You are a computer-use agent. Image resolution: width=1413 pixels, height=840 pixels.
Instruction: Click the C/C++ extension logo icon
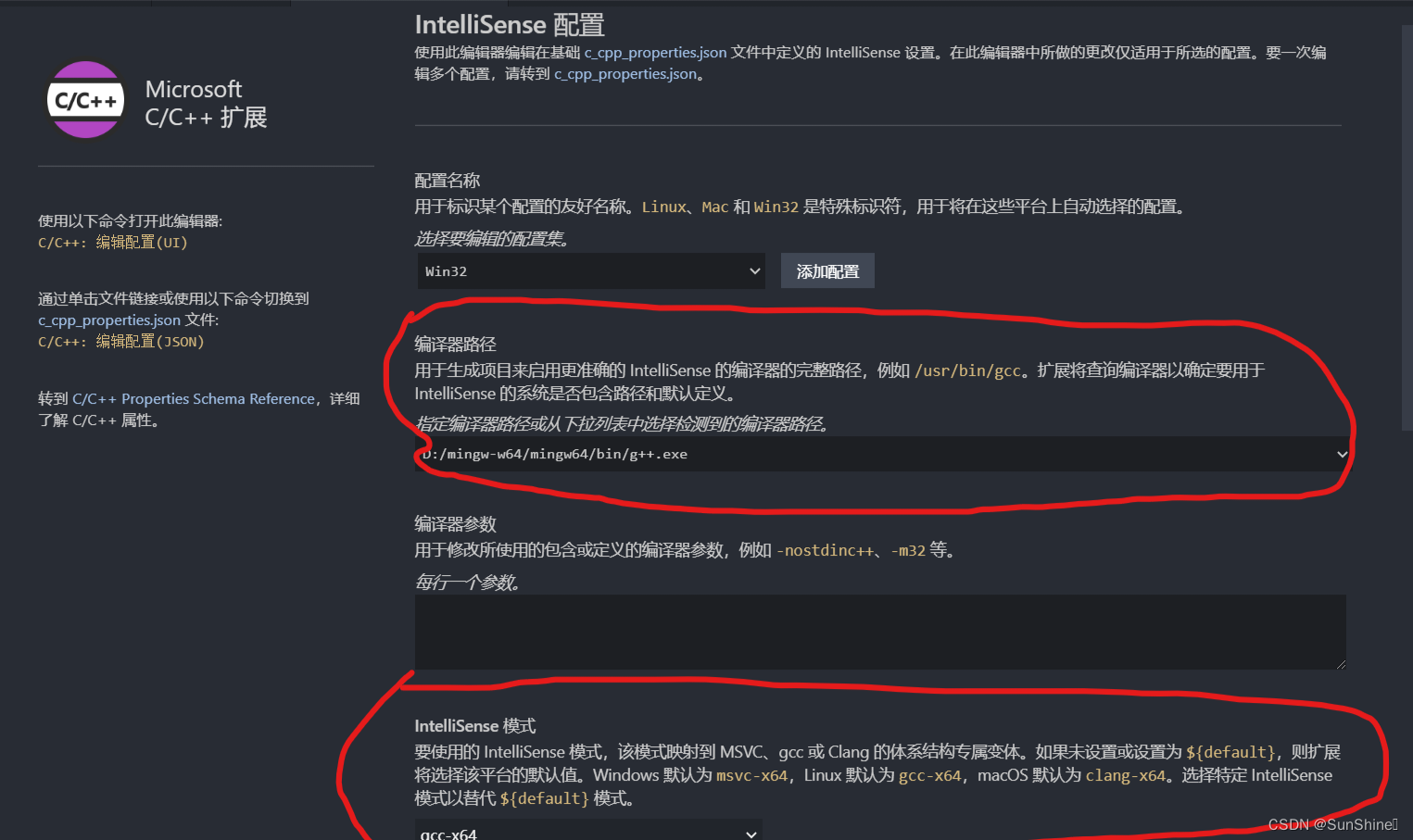85,100
